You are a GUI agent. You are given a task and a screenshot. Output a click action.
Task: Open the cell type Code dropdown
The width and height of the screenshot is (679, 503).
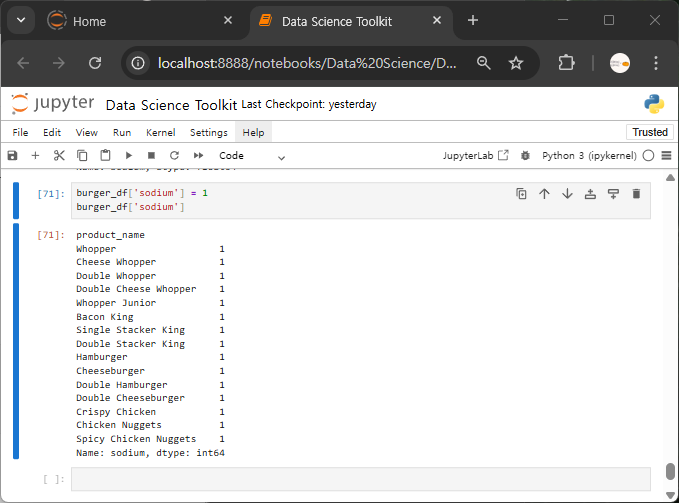point(252,156)
